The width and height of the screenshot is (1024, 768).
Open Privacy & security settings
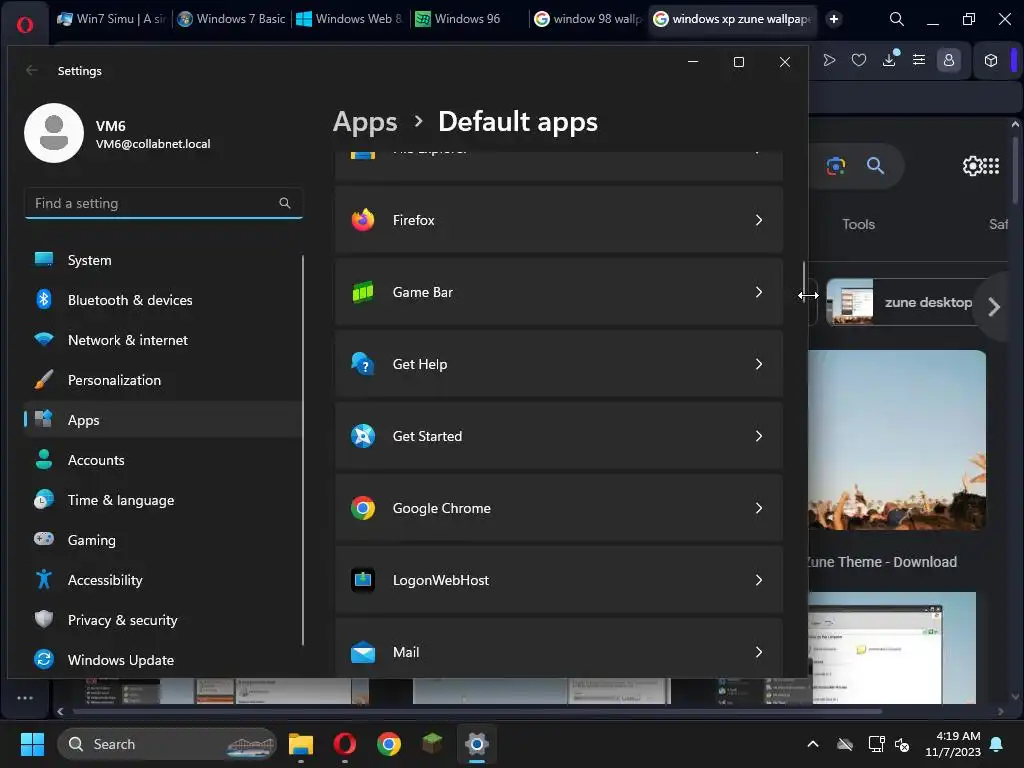(163, 620)
